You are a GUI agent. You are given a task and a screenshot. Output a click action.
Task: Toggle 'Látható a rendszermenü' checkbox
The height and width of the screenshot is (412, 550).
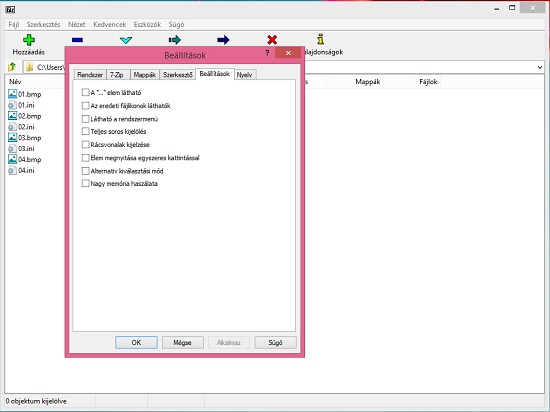coord(85,119)
